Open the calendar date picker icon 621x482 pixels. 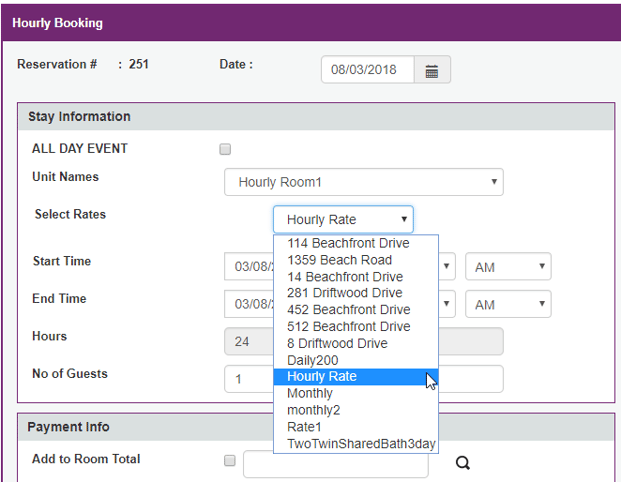(x=432, y=71)
